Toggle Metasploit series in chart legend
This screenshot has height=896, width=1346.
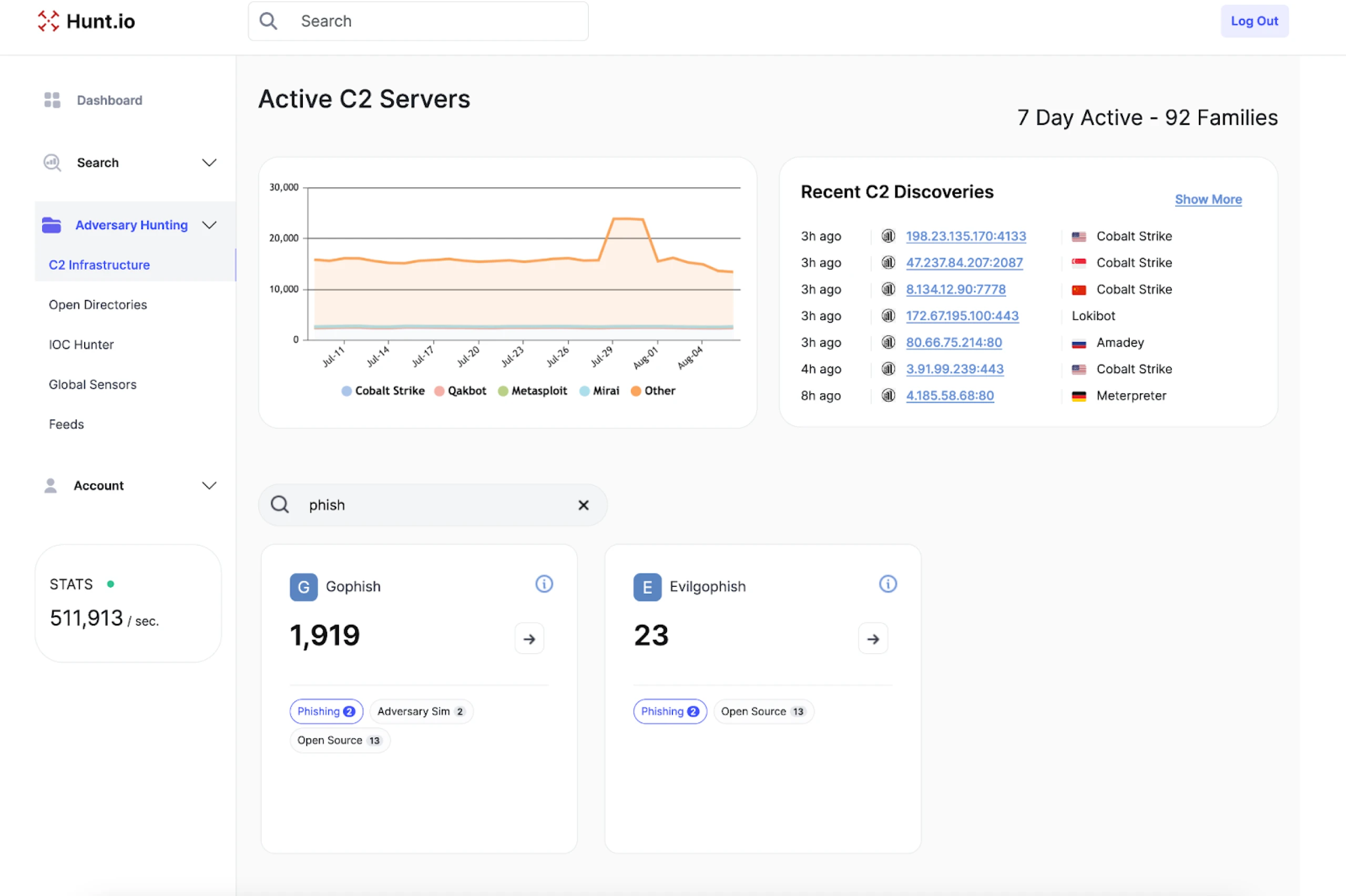pyautogui.click(x=533, y=391)
